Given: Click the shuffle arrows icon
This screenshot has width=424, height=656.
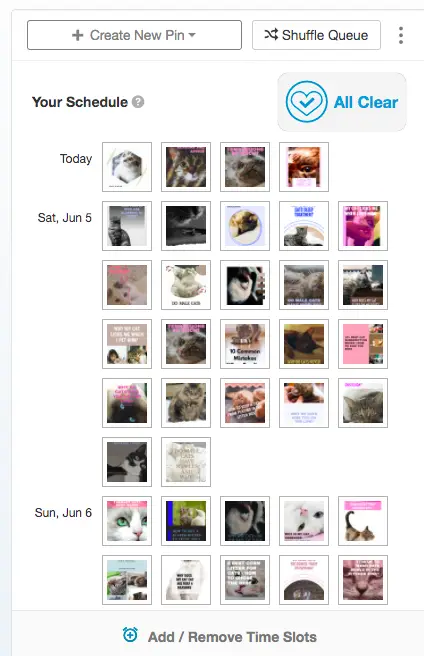Looking at the screenshot, I should (271, 35).
